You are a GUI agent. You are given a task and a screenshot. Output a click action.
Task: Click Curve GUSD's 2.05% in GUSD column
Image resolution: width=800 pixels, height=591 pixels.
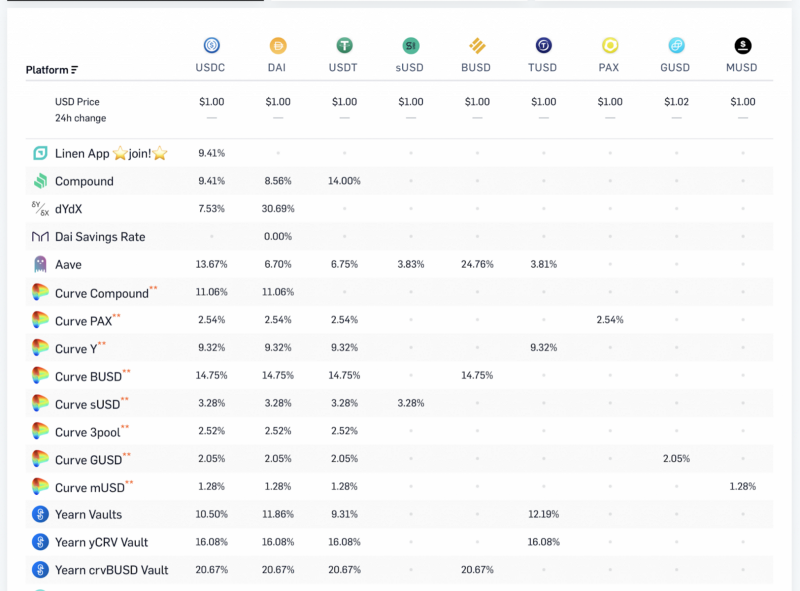(677, 458)
